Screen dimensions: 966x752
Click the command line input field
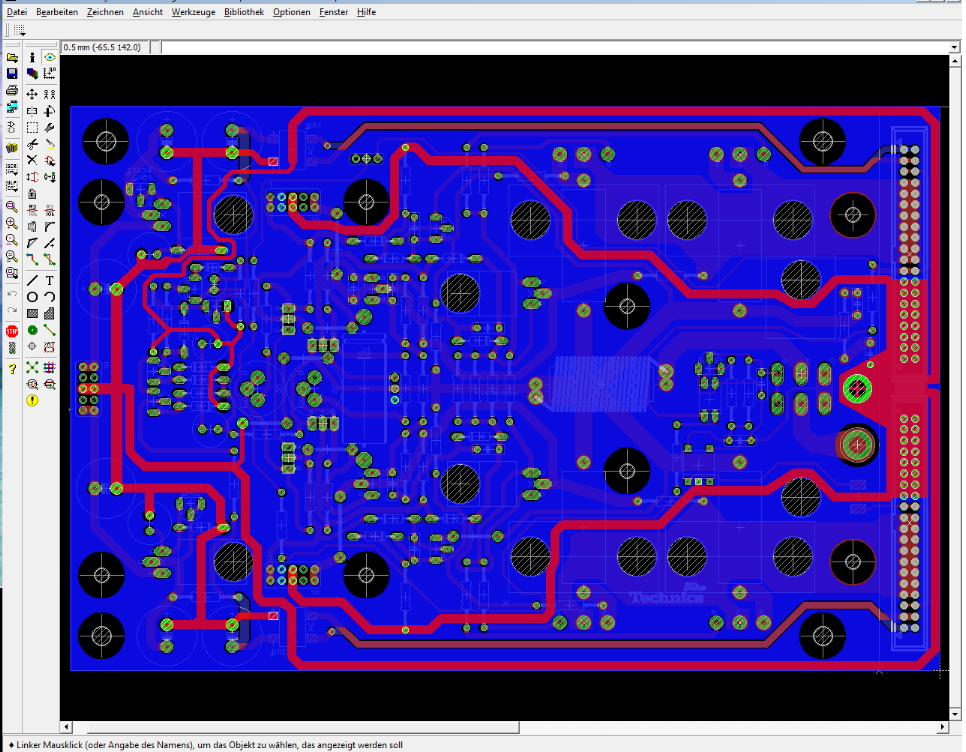(x=554, y=47)
